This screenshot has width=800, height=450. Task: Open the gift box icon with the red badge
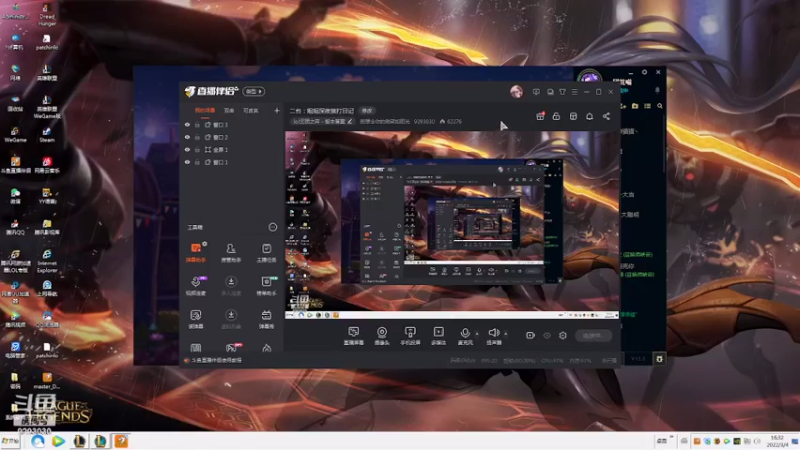click(x=540, y=116)
